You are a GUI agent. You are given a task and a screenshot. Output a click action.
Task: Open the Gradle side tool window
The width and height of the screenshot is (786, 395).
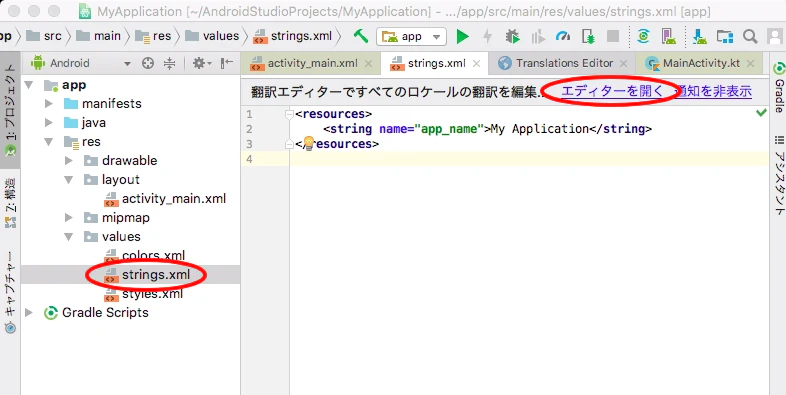[779, 88]
